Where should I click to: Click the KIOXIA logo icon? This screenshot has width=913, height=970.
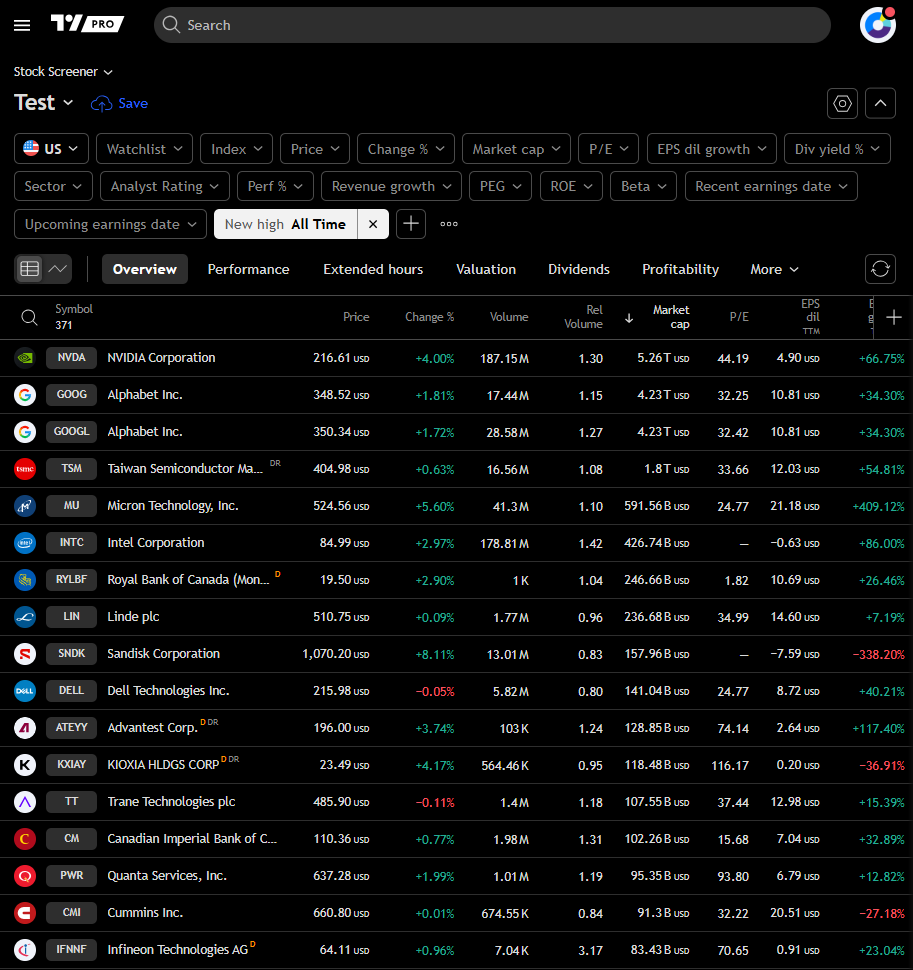pos(25,765)
